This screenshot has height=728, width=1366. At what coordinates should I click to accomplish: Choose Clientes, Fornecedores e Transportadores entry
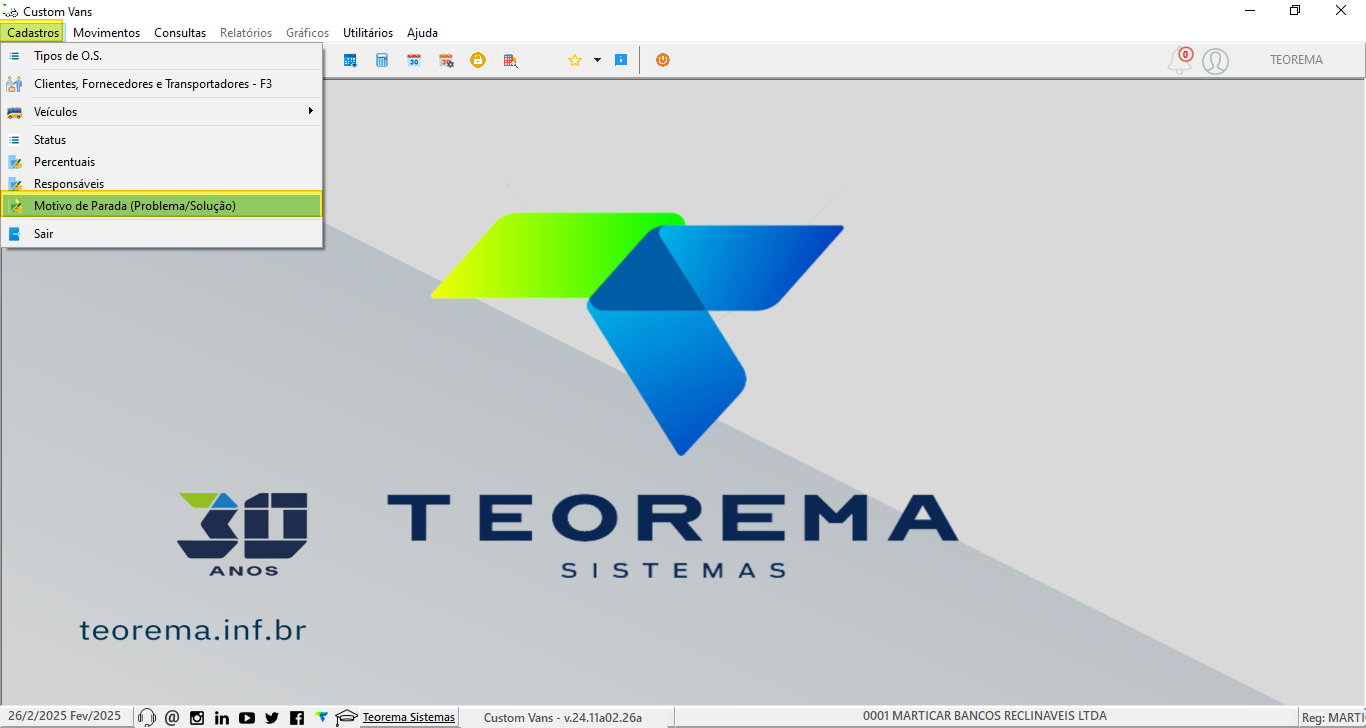tap(162, 84)
